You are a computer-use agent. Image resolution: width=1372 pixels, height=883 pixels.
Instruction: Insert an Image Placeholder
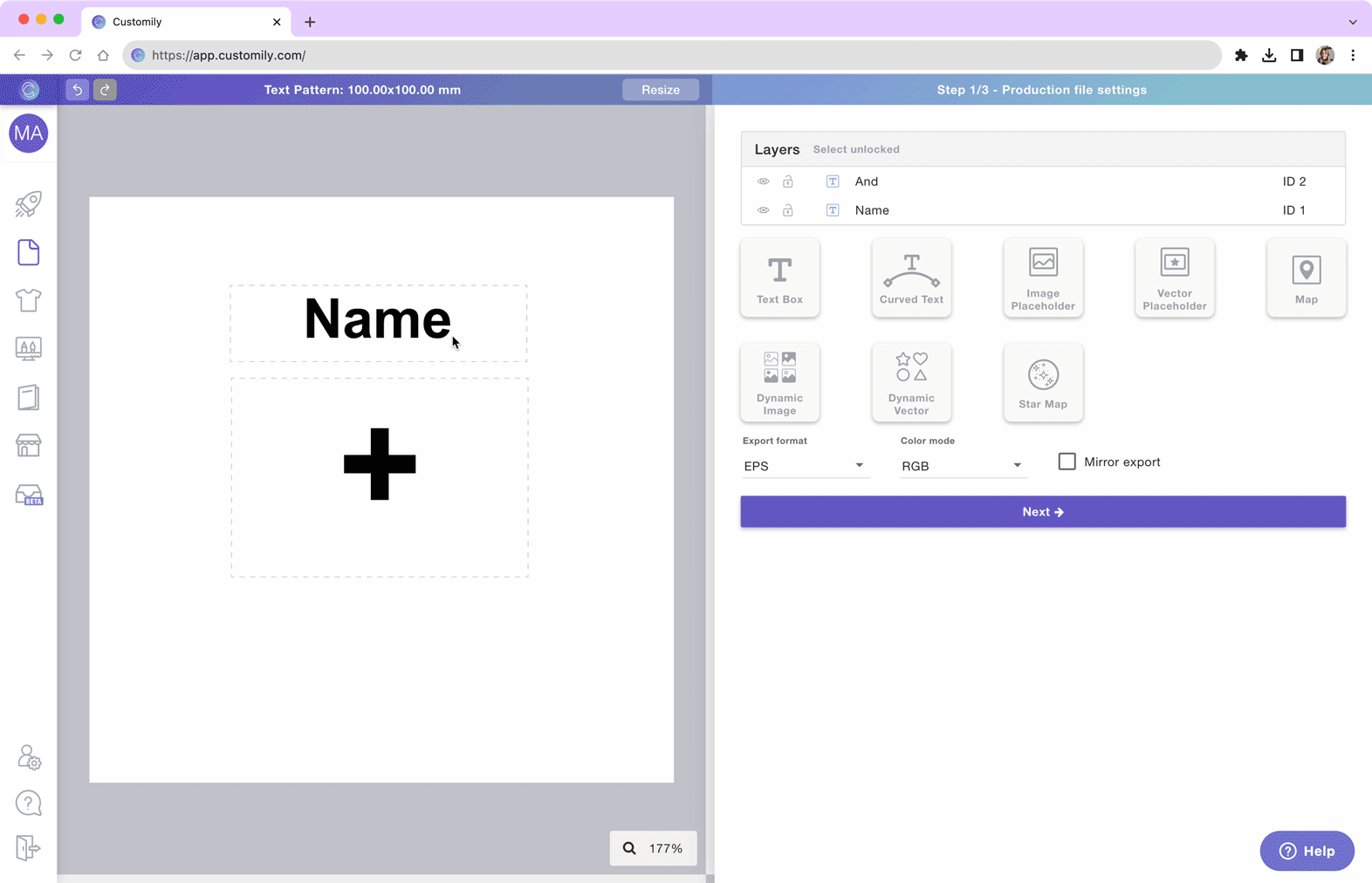coord(1043,277)
